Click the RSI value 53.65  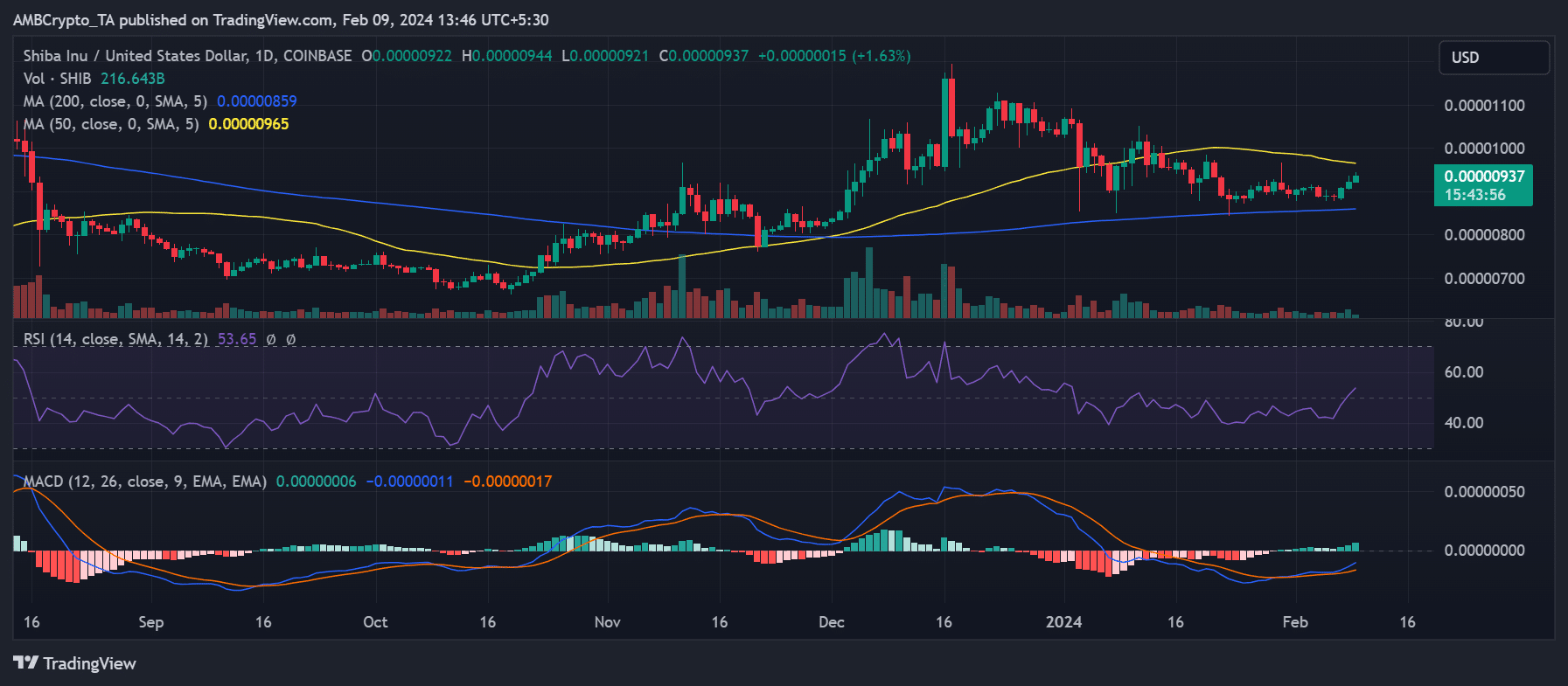(237, 339)
